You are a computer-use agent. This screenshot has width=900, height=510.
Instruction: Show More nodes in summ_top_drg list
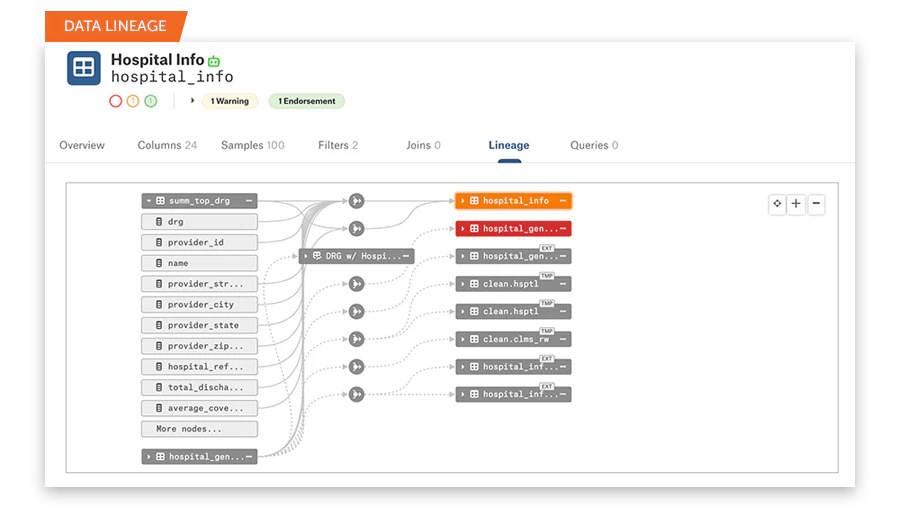[x=199, y=429]
